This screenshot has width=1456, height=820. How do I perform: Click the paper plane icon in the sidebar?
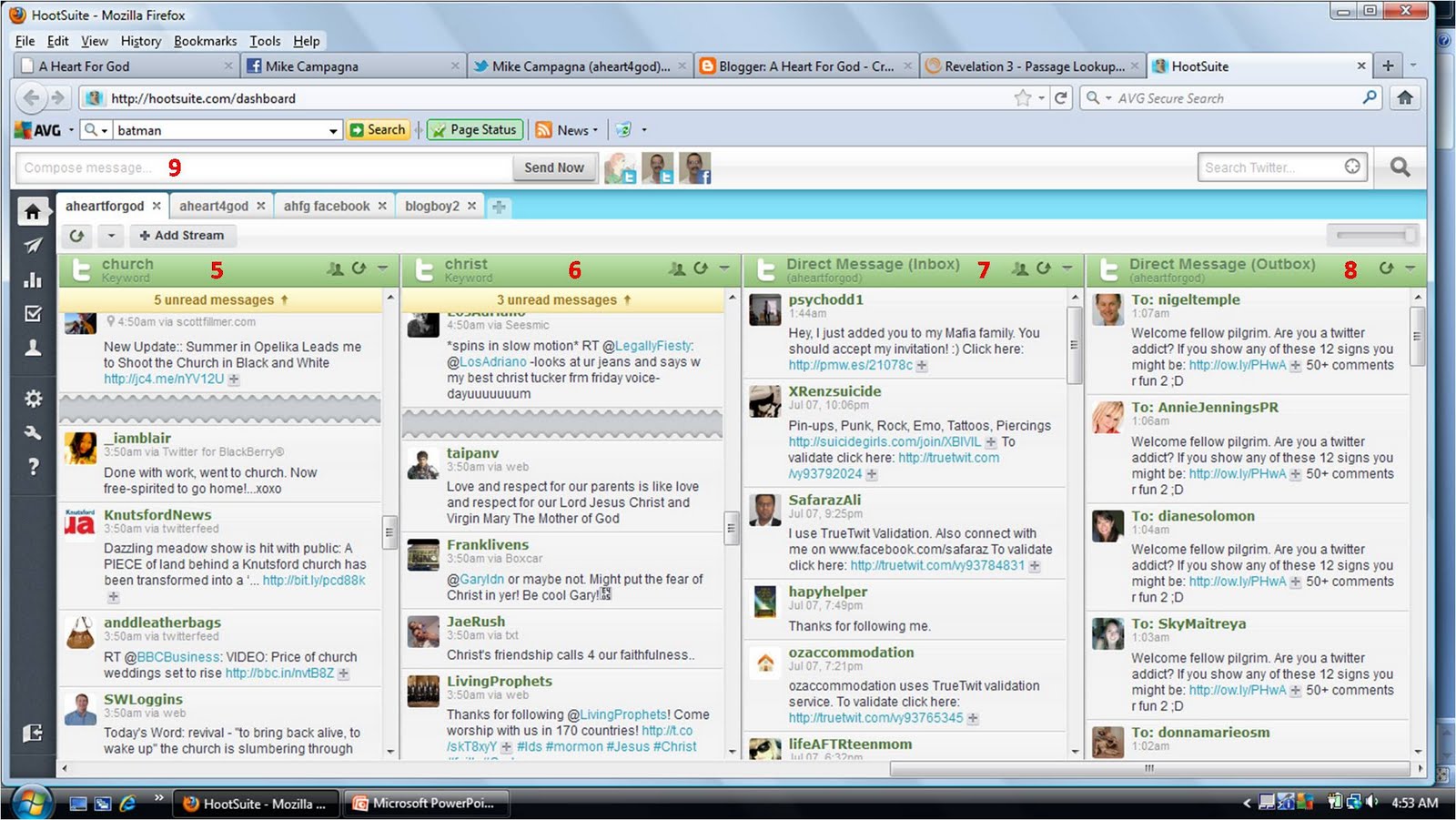click(x=33, y=244)
